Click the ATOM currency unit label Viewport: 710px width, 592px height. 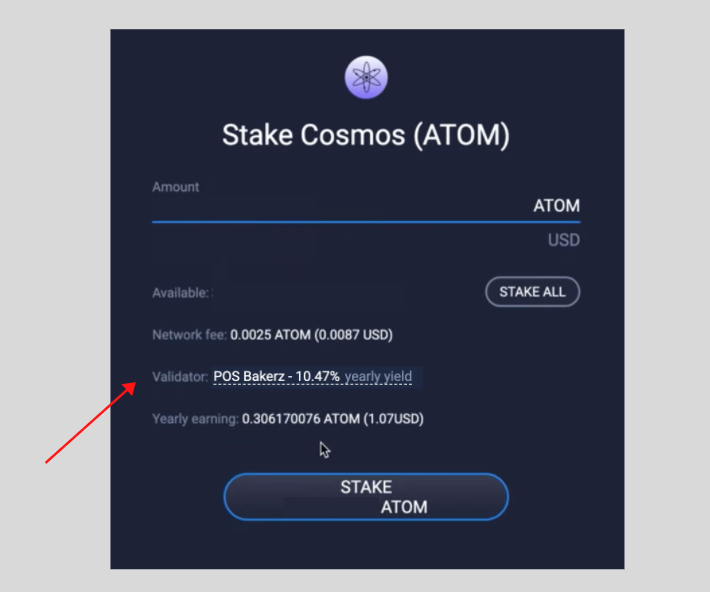pyautogui.click(x=556, y=206)
